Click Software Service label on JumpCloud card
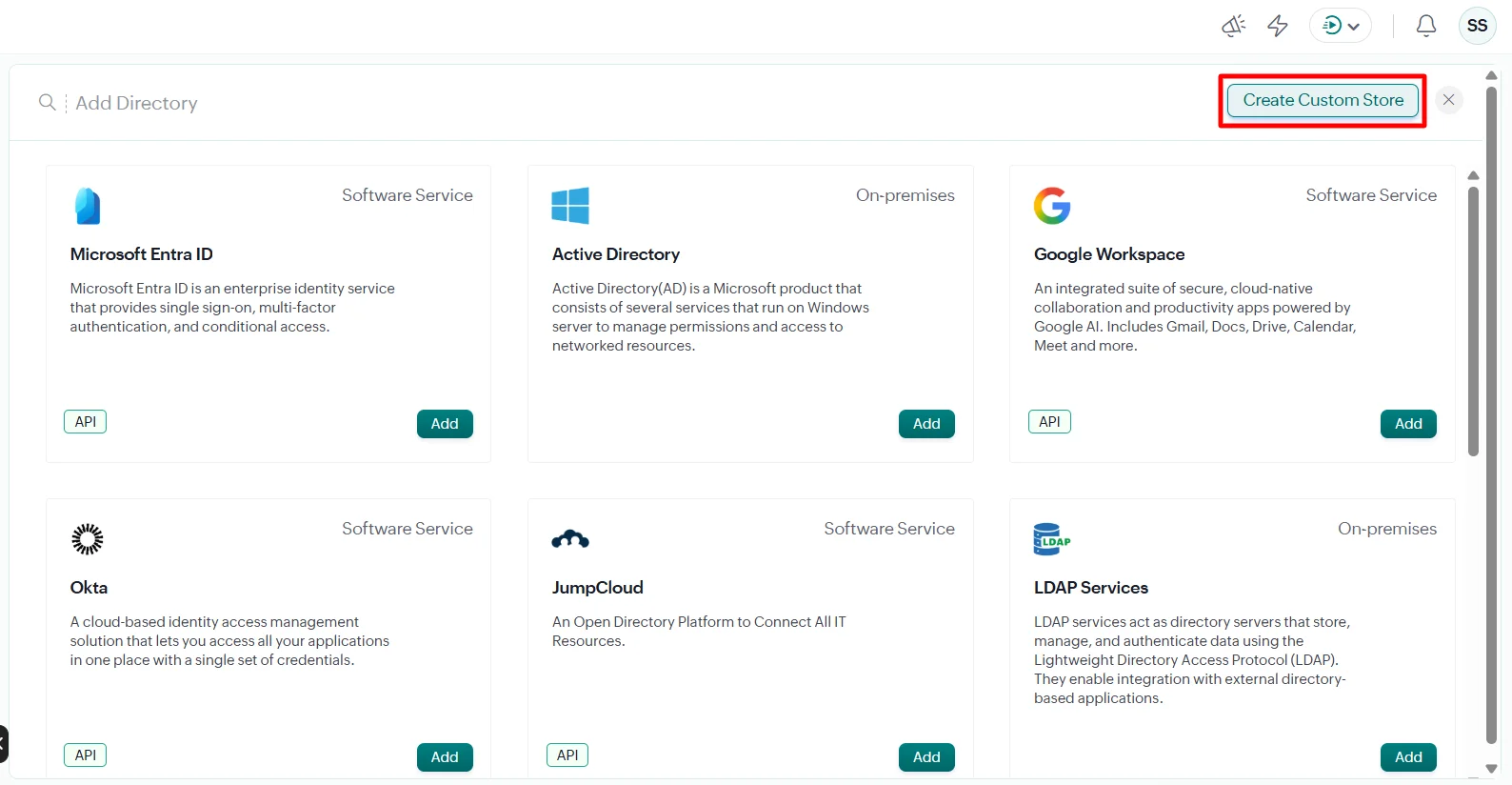The image size is (1512, 785). pos(889,529)
